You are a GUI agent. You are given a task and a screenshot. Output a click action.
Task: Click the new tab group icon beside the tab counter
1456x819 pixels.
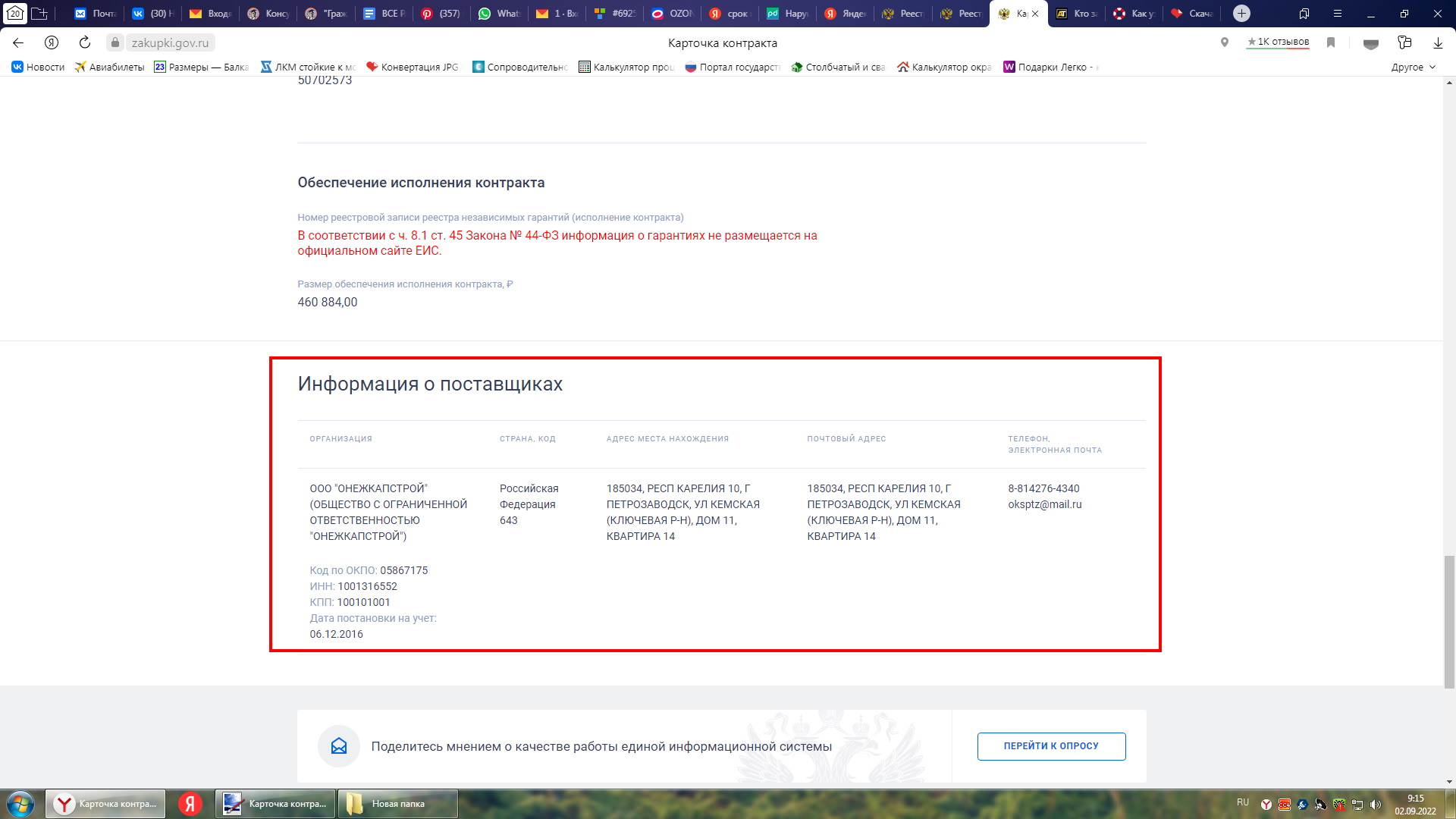(x=39, y=14)
